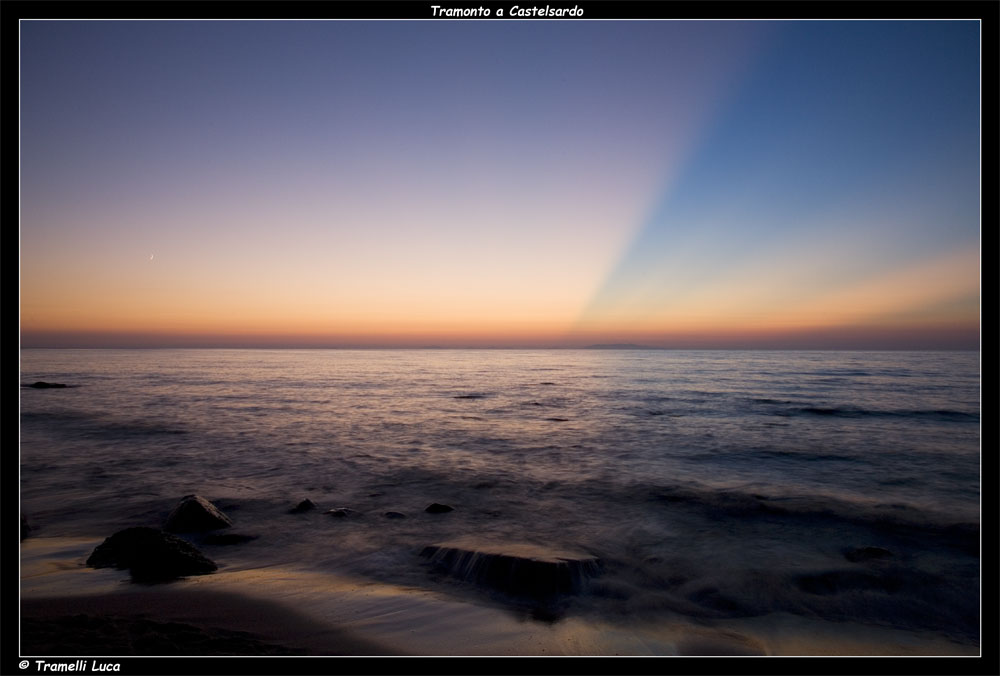Click the small dark spot in mid-sea
This screenshot has width=1000, height=676.
tap(468, 396)
